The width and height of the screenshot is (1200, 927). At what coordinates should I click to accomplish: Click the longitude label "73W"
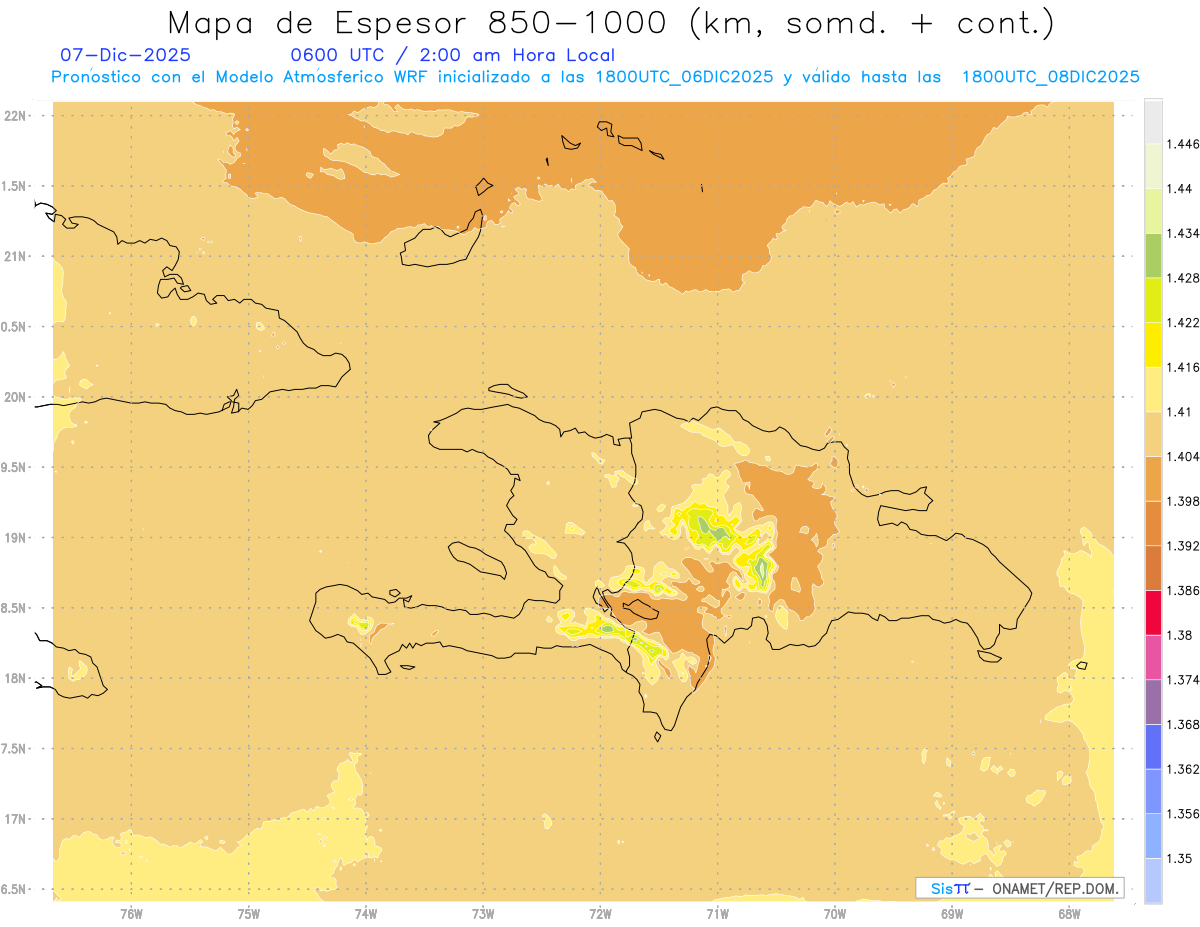[x=483, y=913]
